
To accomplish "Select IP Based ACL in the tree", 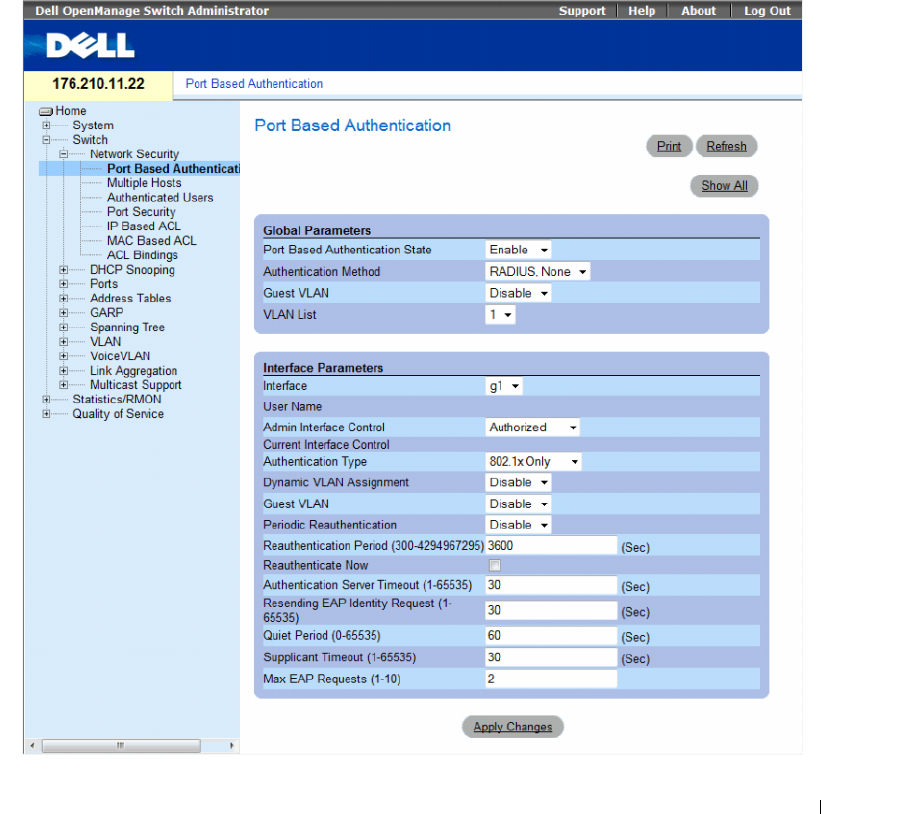I will (143, 226).
